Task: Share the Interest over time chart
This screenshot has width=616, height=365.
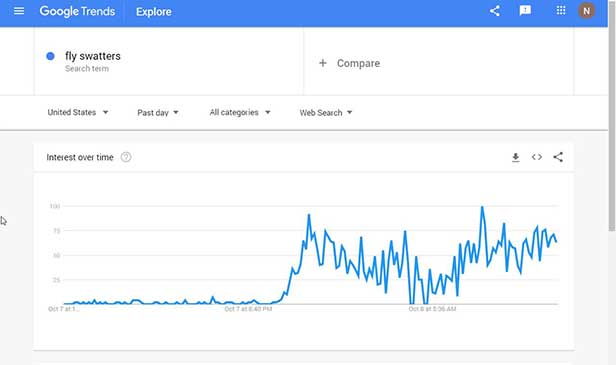Action: (558, 157)
